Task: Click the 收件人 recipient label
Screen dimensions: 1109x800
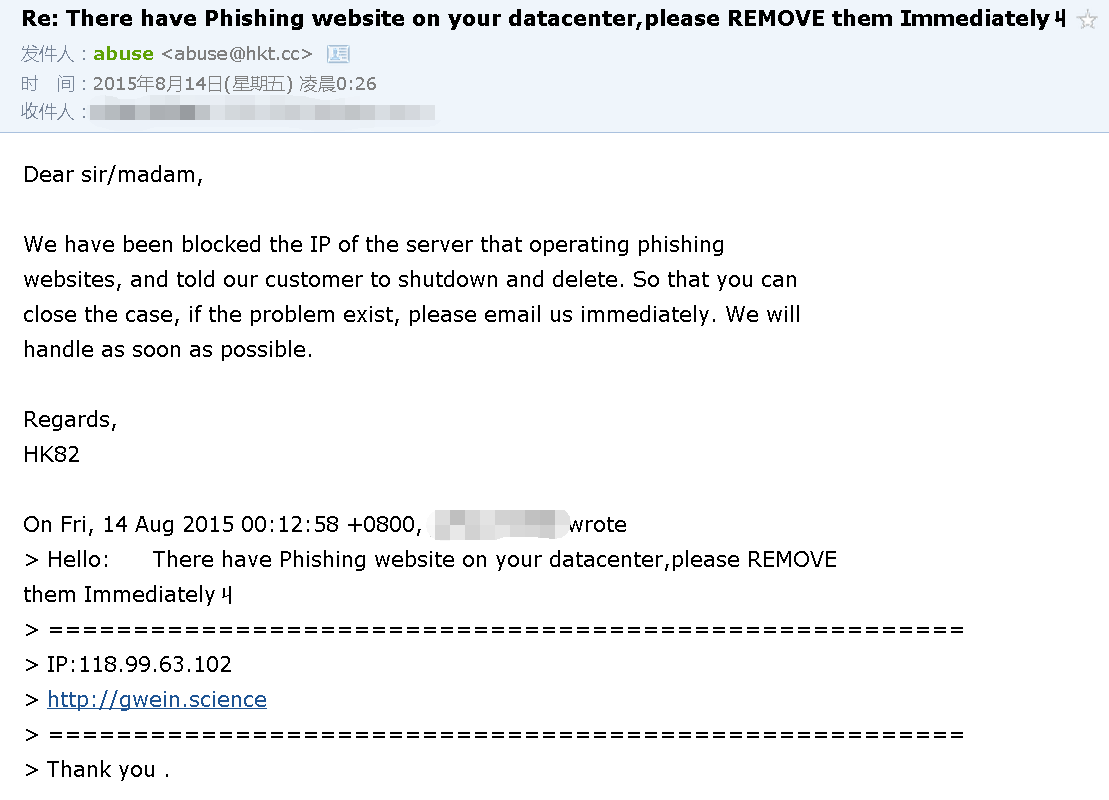Action: point(47,112)
